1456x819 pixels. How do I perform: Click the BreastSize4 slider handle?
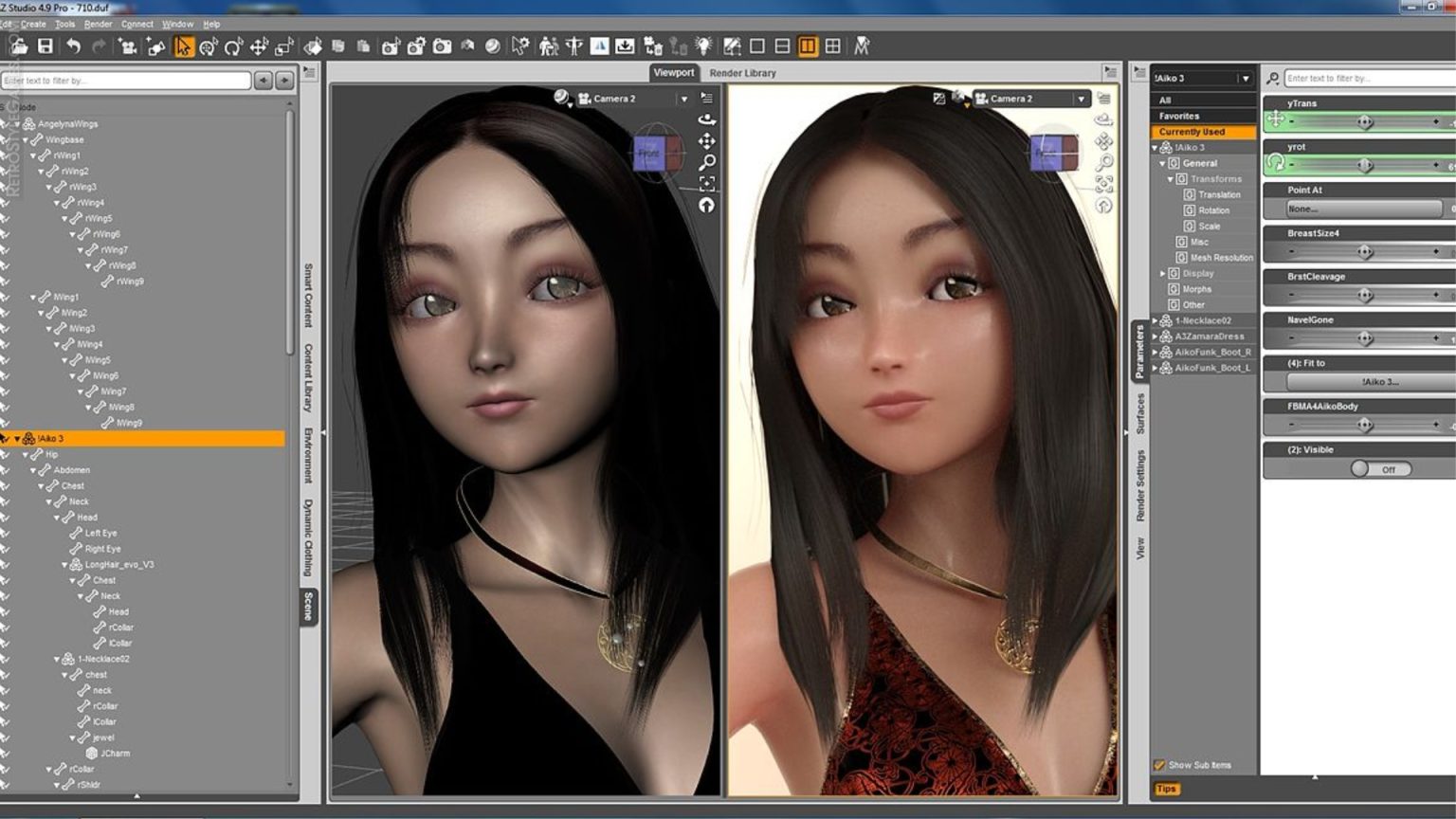coord(1365,252)
